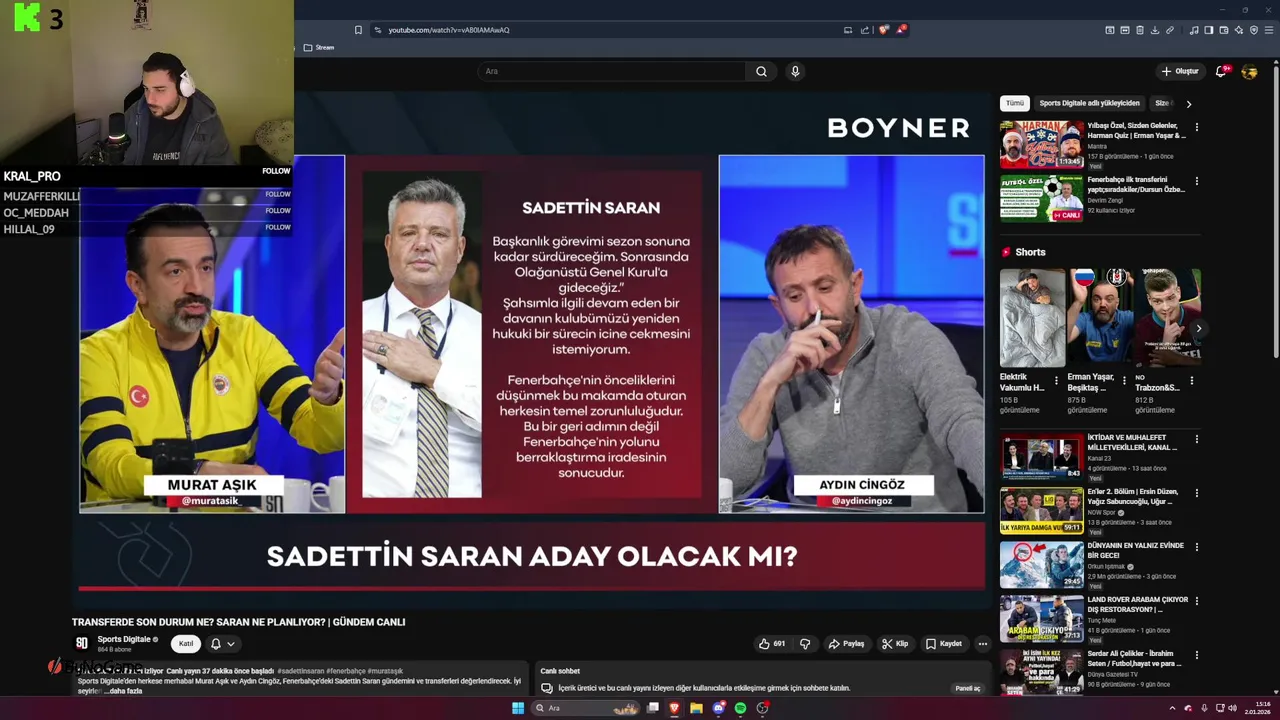Click the bookmark icon in the address bar

click(x=358, y=30)
